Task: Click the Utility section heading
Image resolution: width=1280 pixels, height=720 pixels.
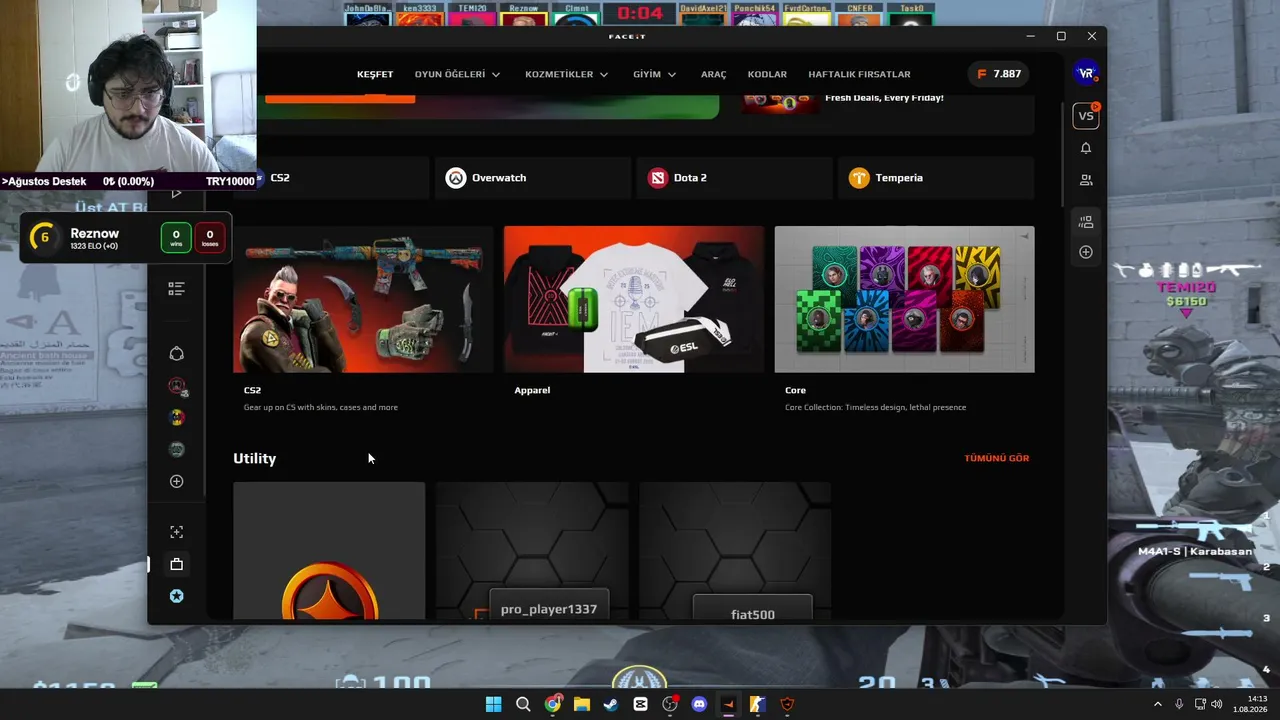Action: pyautogui.click(x=255, y=458)
